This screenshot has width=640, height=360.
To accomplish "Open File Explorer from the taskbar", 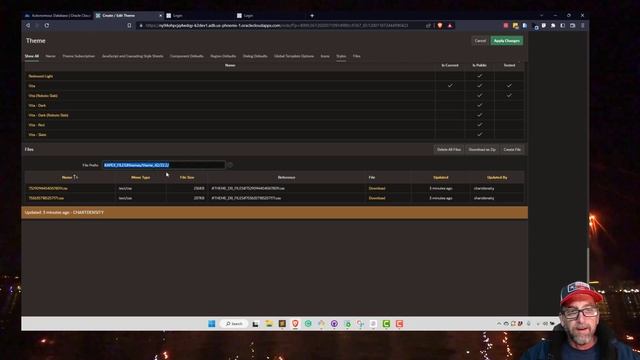I will tap(269, 324).
